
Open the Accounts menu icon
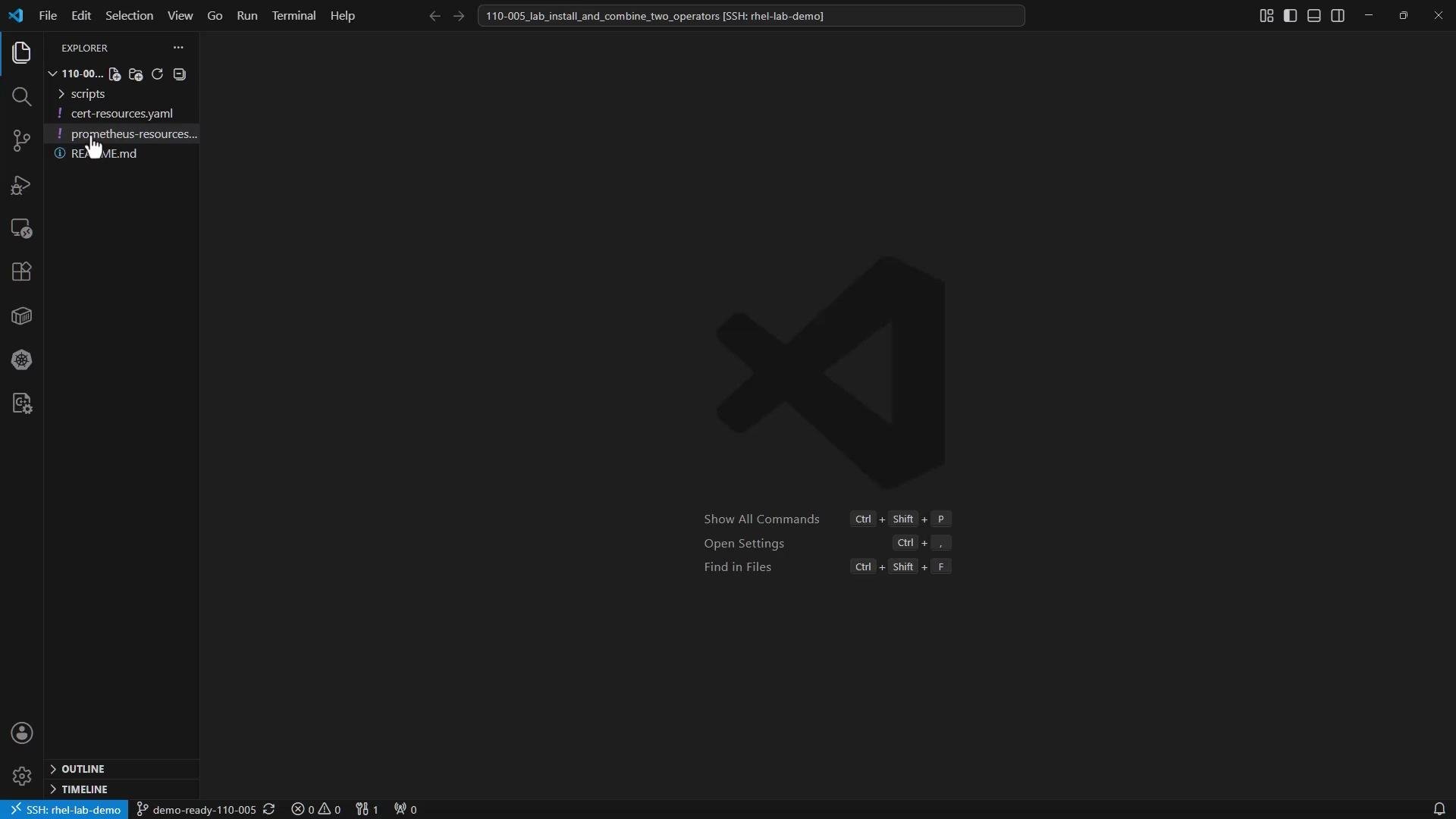(x=22, y=734)
